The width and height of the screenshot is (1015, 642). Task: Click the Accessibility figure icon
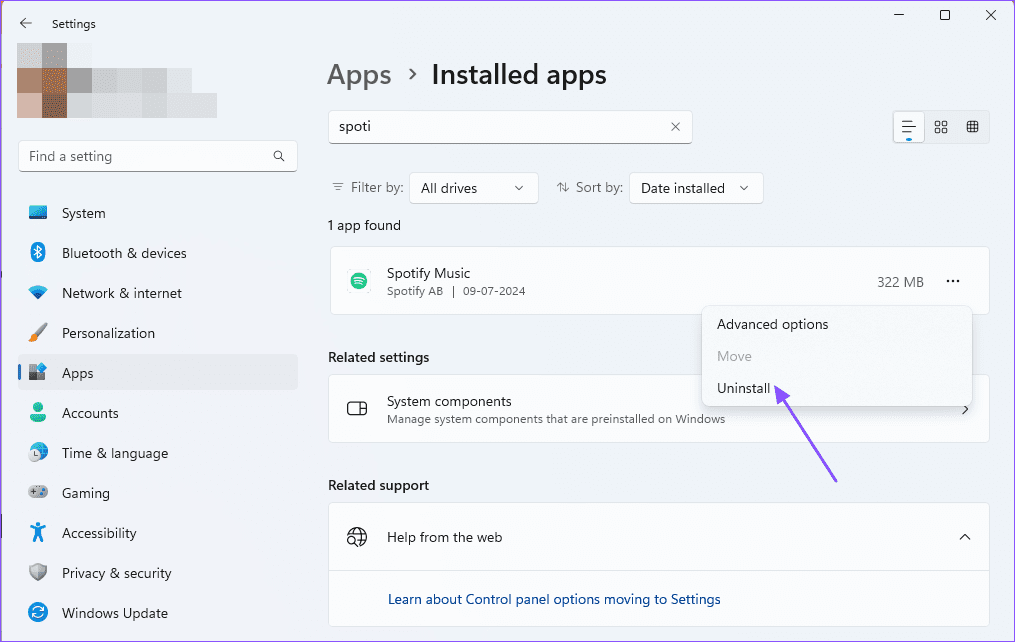point(38,532)
